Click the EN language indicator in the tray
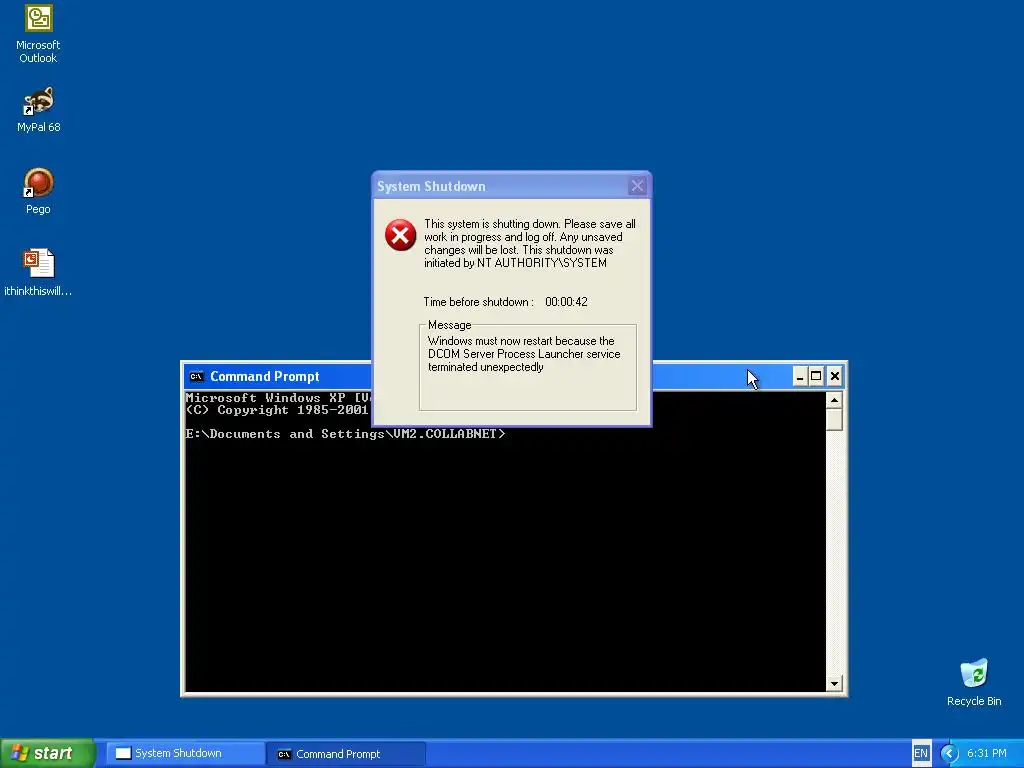 (x=921, y=753)
